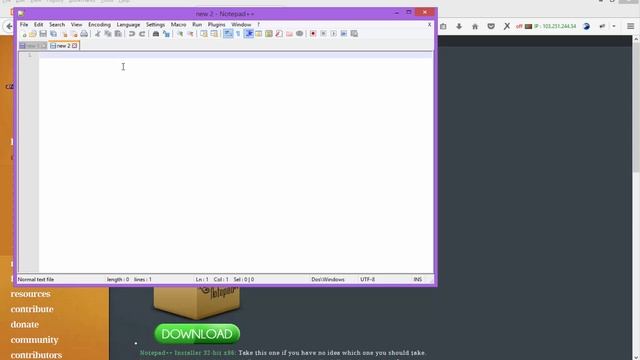
Task: Open the File menu
Action: pyautogui.click(x=24, y=24)
